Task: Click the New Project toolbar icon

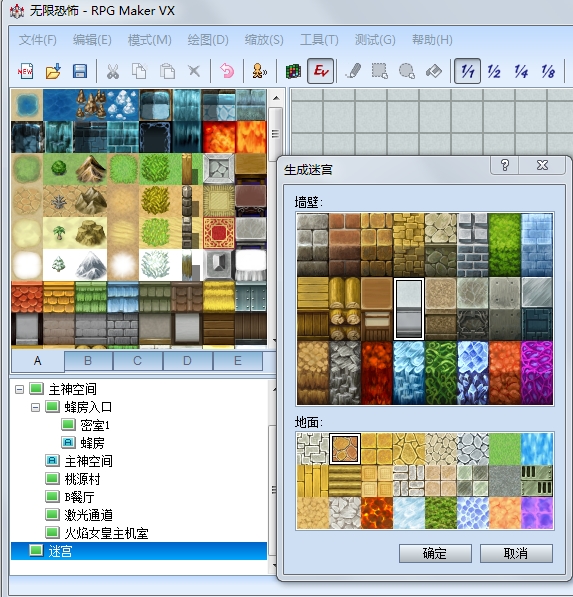Action: (x=25, y=71)
